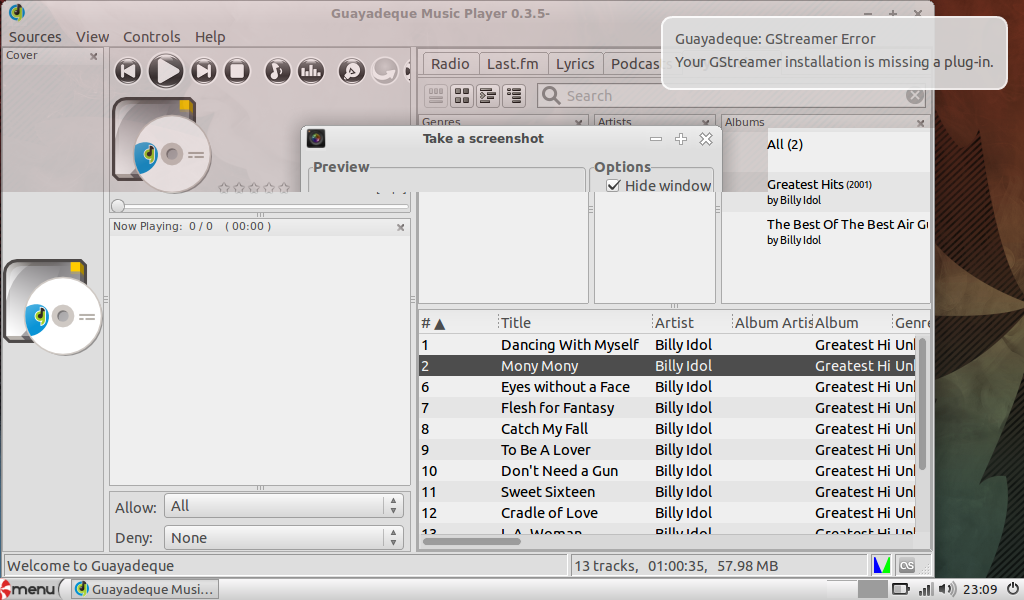Toggle the repeat/loop arrow button
1024x600 pixels.
point(385,71)
